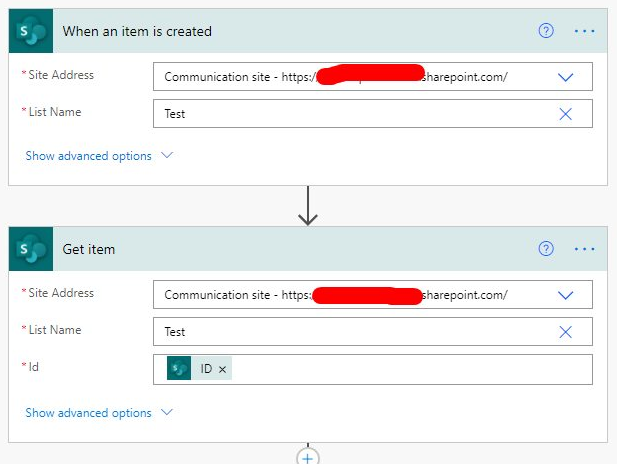619x464 pixels.
Task: Clear Get item's List Name value
Action: [565, 332]
